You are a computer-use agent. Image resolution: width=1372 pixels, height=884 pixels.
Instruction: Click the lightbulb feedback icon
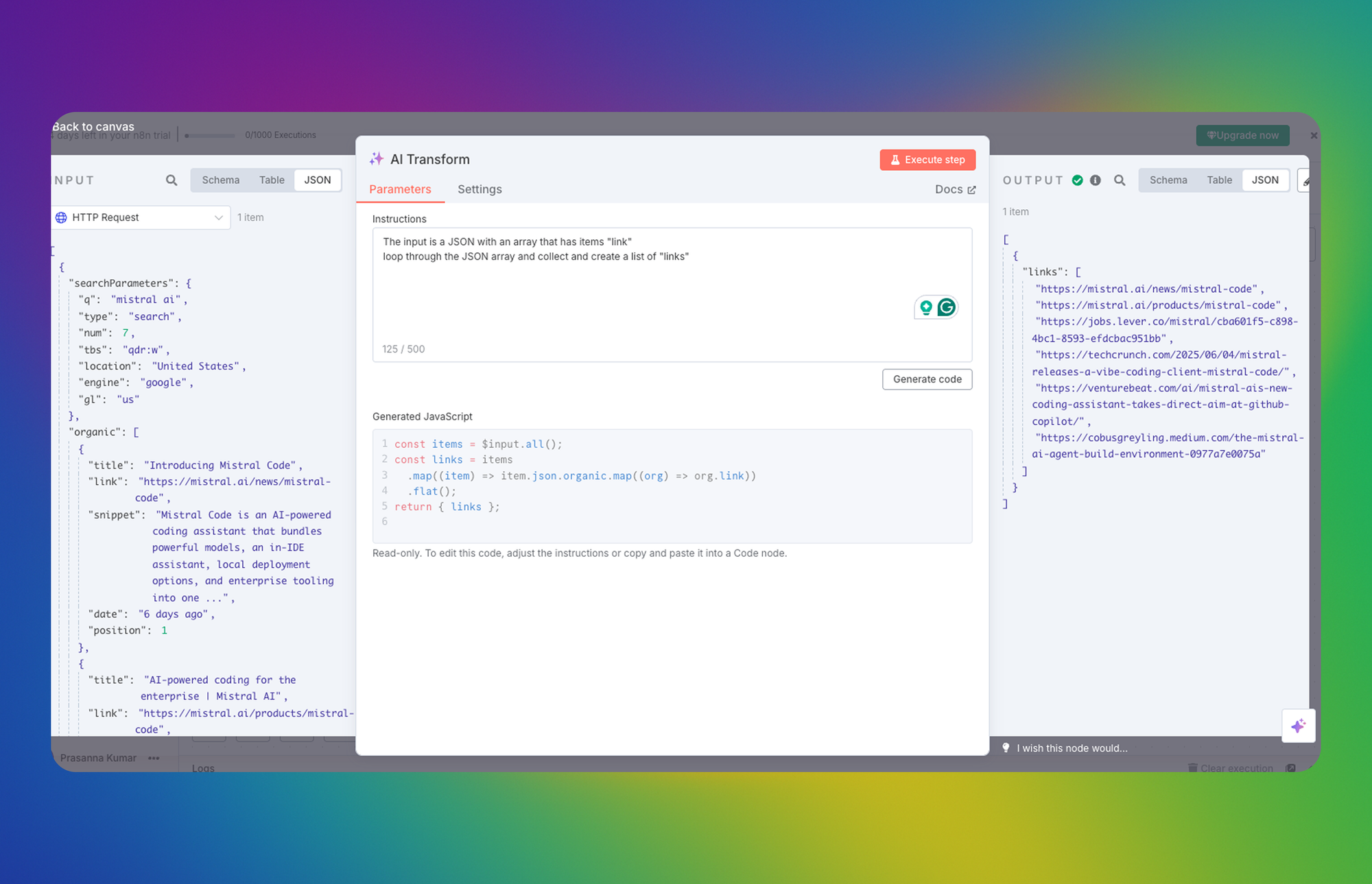coord(1006,748)
